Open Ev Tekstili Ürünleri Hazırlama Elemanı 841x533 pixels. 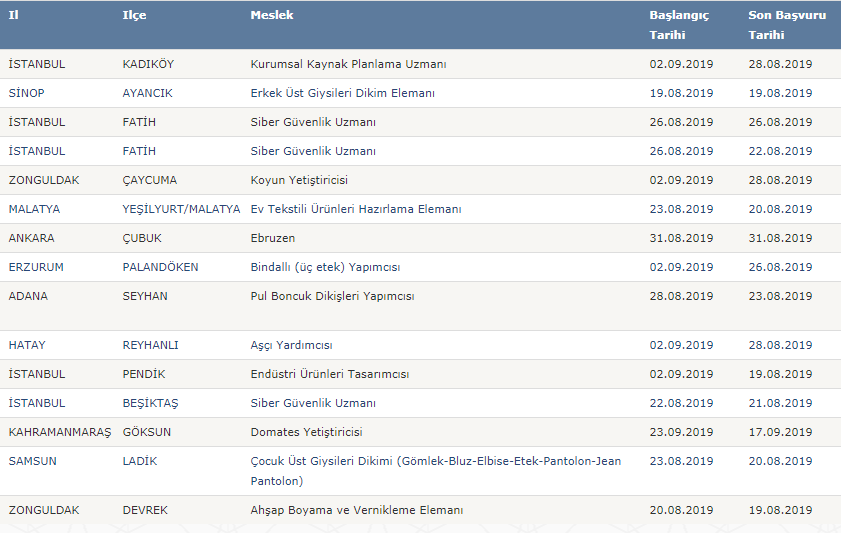[356, 209]
